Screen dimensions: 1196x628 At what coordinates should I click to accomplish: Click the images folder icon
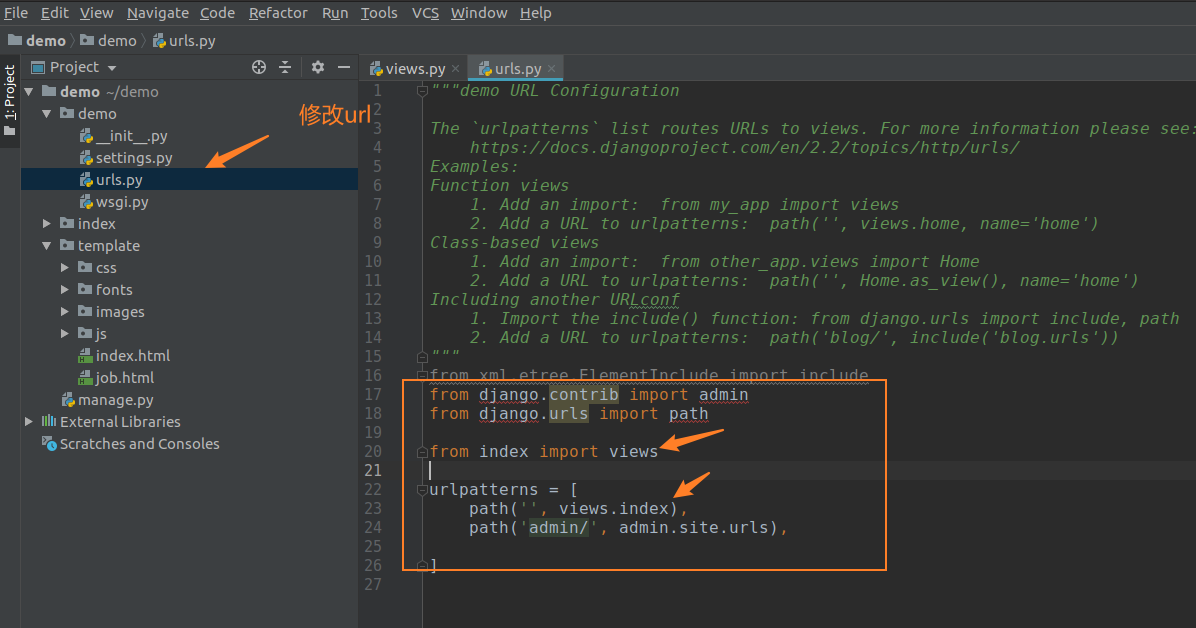[x=85, y=311]
